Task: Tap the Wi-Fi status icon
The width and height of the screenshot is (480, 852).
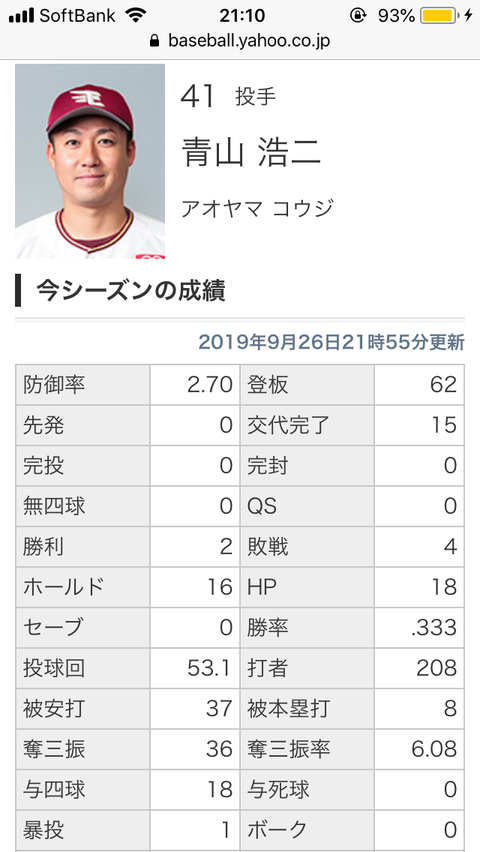Action: [x=135, y=15]
